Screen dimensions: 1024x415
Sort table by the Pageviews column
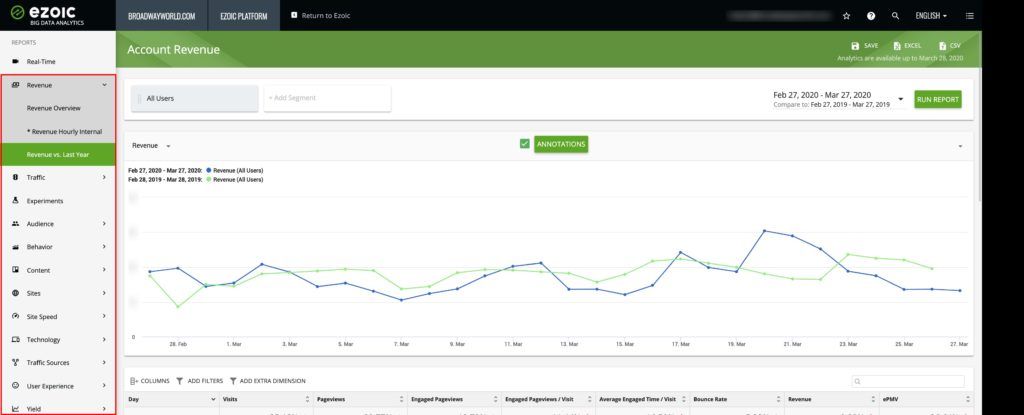(x=359, y=399)
